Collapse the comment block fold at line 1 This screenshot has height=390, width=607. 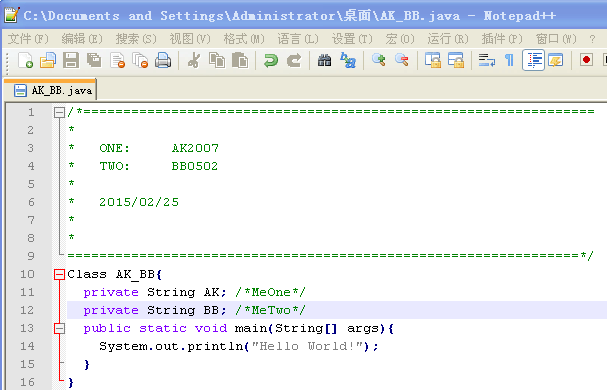coord(59,113)
